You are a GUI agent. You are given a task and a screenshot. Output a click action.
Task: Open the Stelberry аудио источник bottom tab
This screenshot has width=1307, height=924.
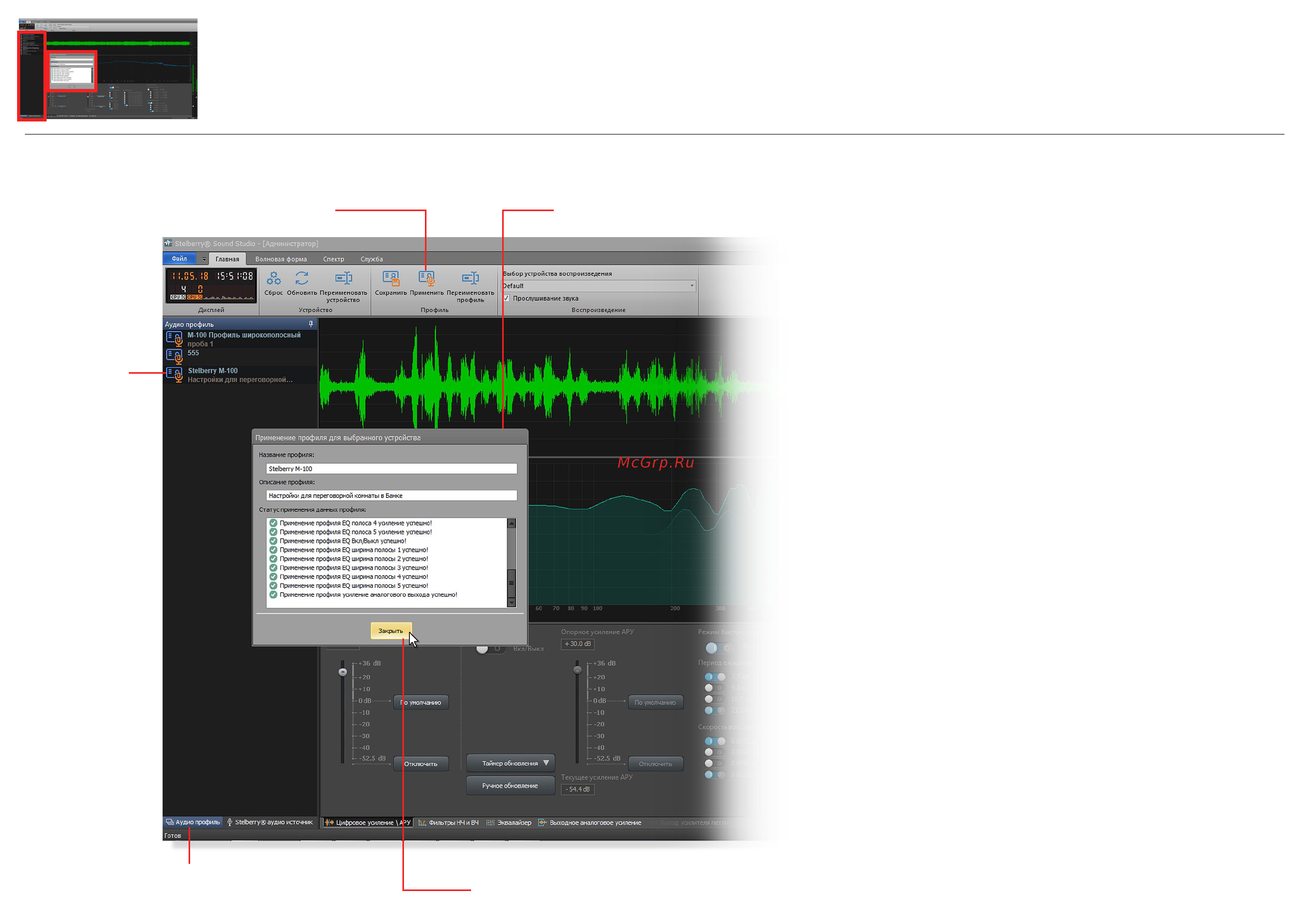point(270,822)
